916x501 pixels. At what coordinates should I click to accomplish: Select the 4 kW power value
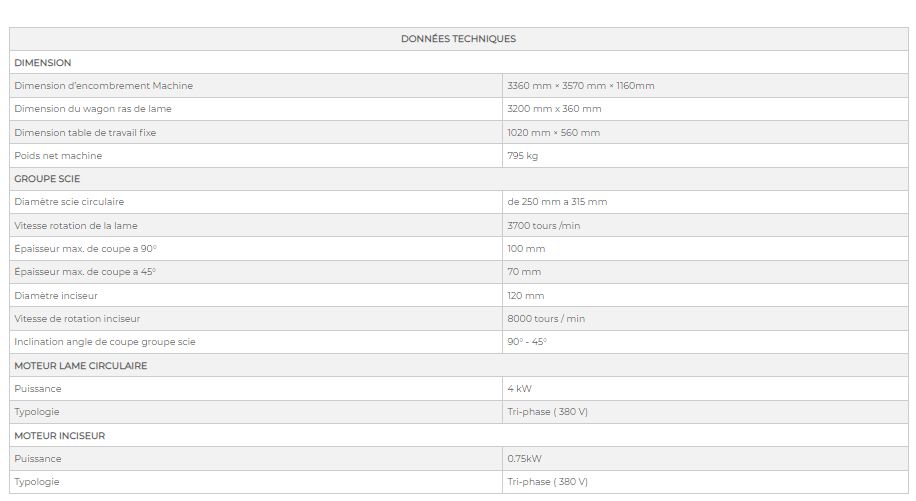coord(520,389)
